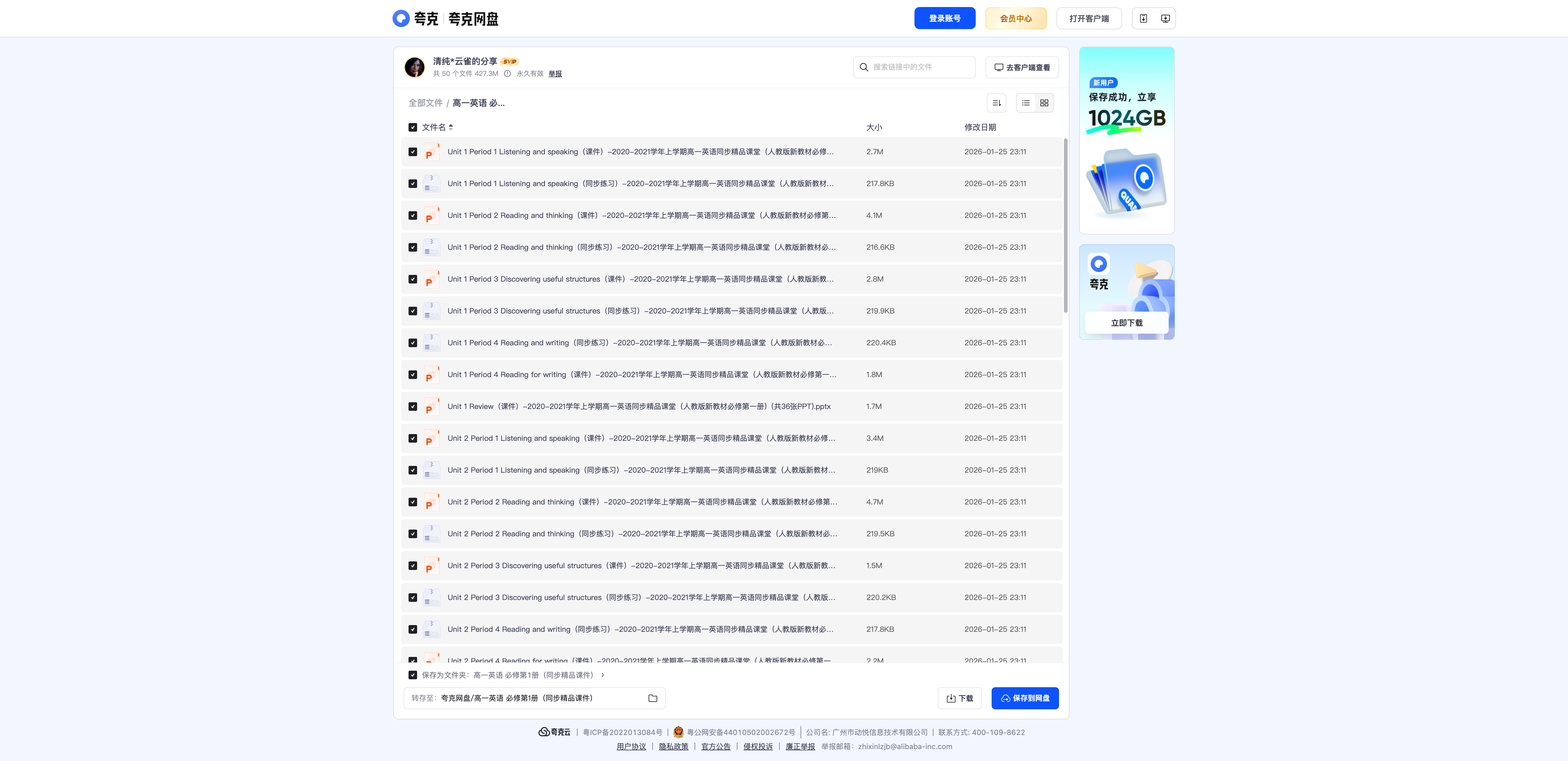Click the sharer's avatar picture
Image resolution: width=1568 pixels, height=761 pixels.
415,67
